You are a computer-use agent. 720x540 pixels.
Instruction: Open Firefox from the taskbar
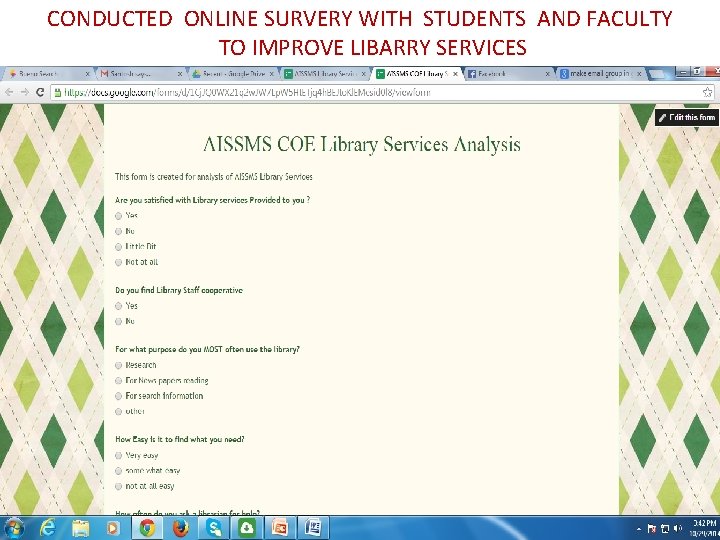(x=181, y=529)
